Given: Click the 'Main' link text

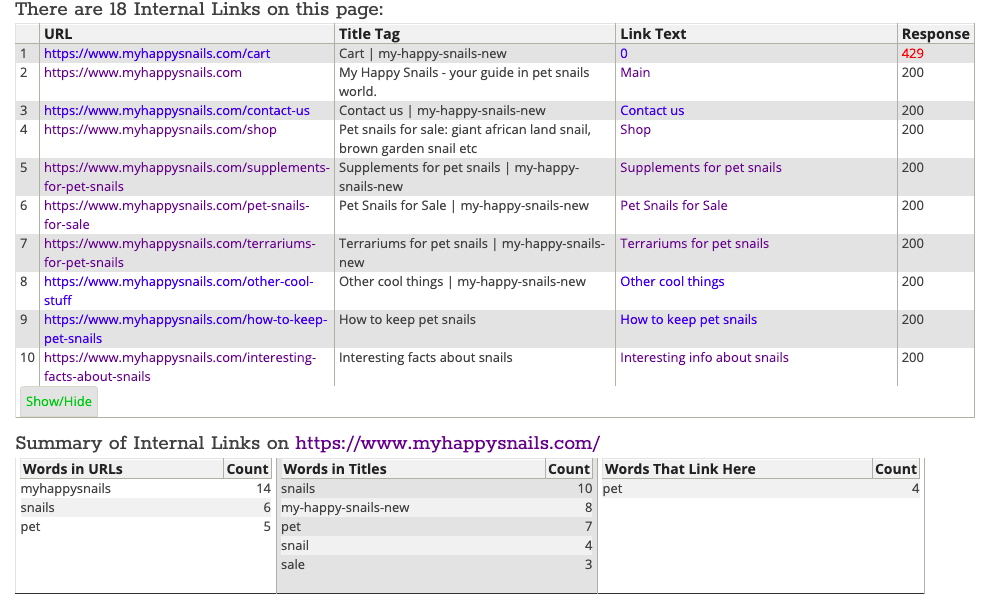Looking at the screenshot, I should click(x=635, y=72).
